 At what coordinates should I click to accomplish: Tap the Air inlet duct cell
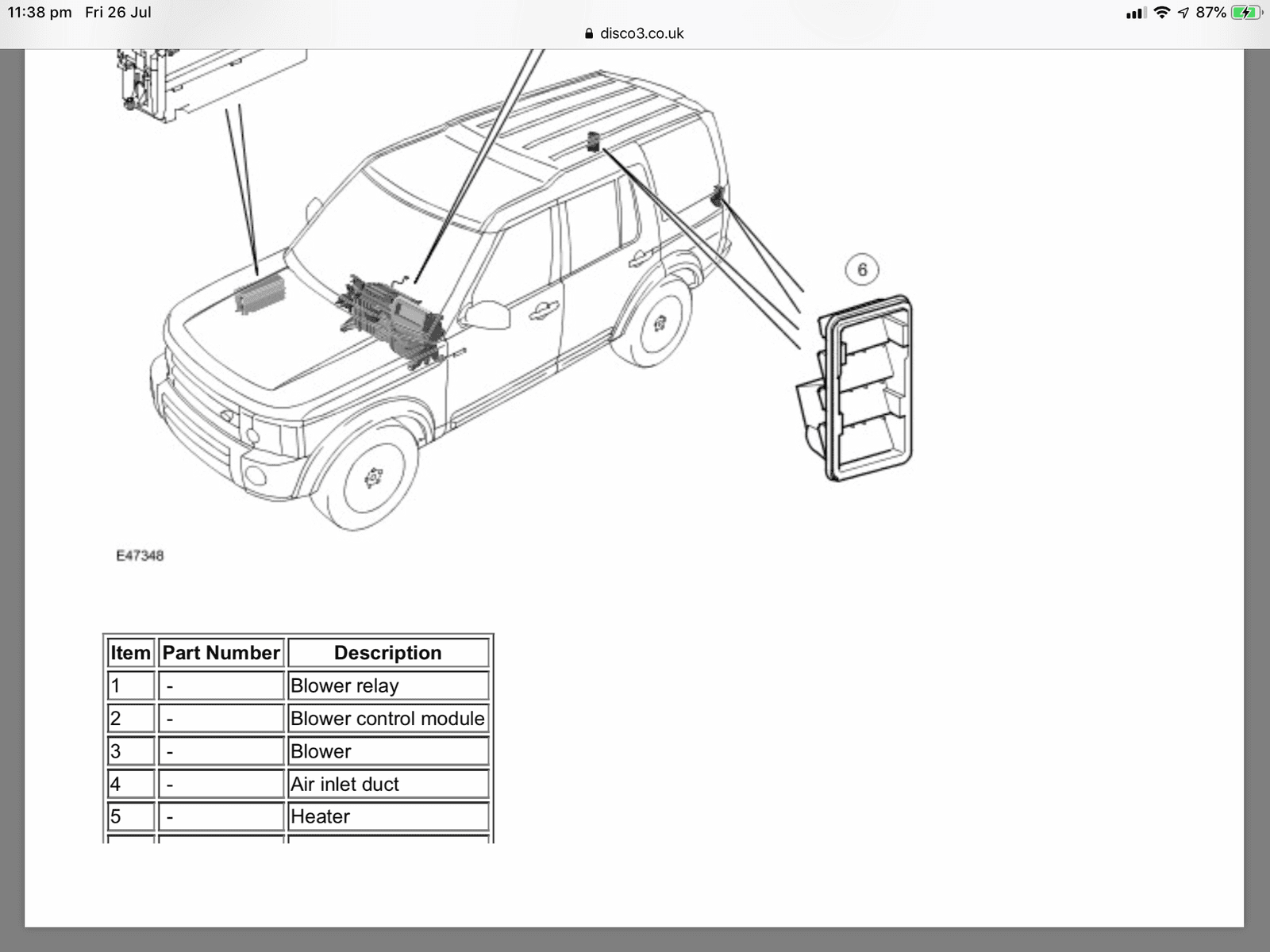click(x=387, y=784)
